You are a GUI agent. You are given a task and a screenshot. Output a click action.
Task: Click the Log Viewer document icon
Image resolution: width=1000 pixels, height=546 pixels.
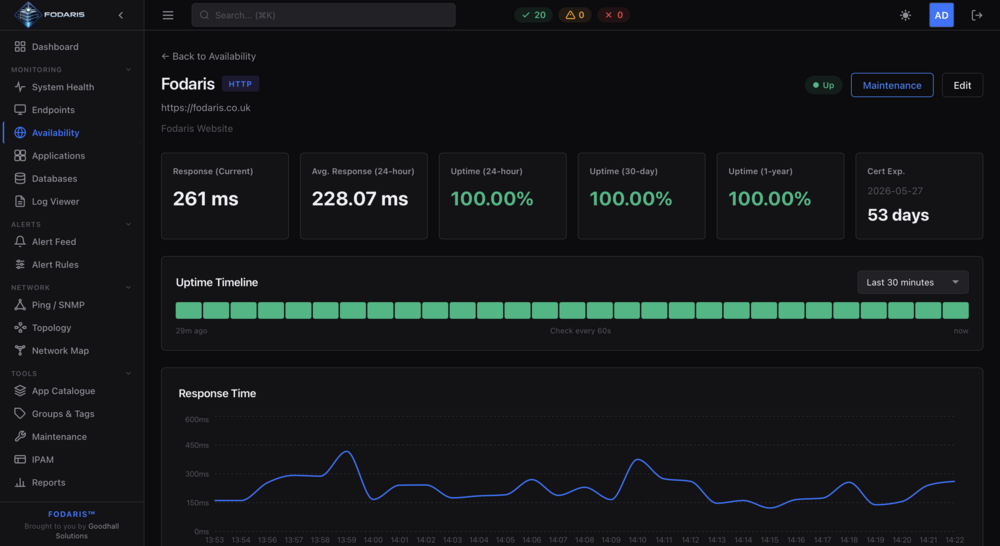[20, 202]
